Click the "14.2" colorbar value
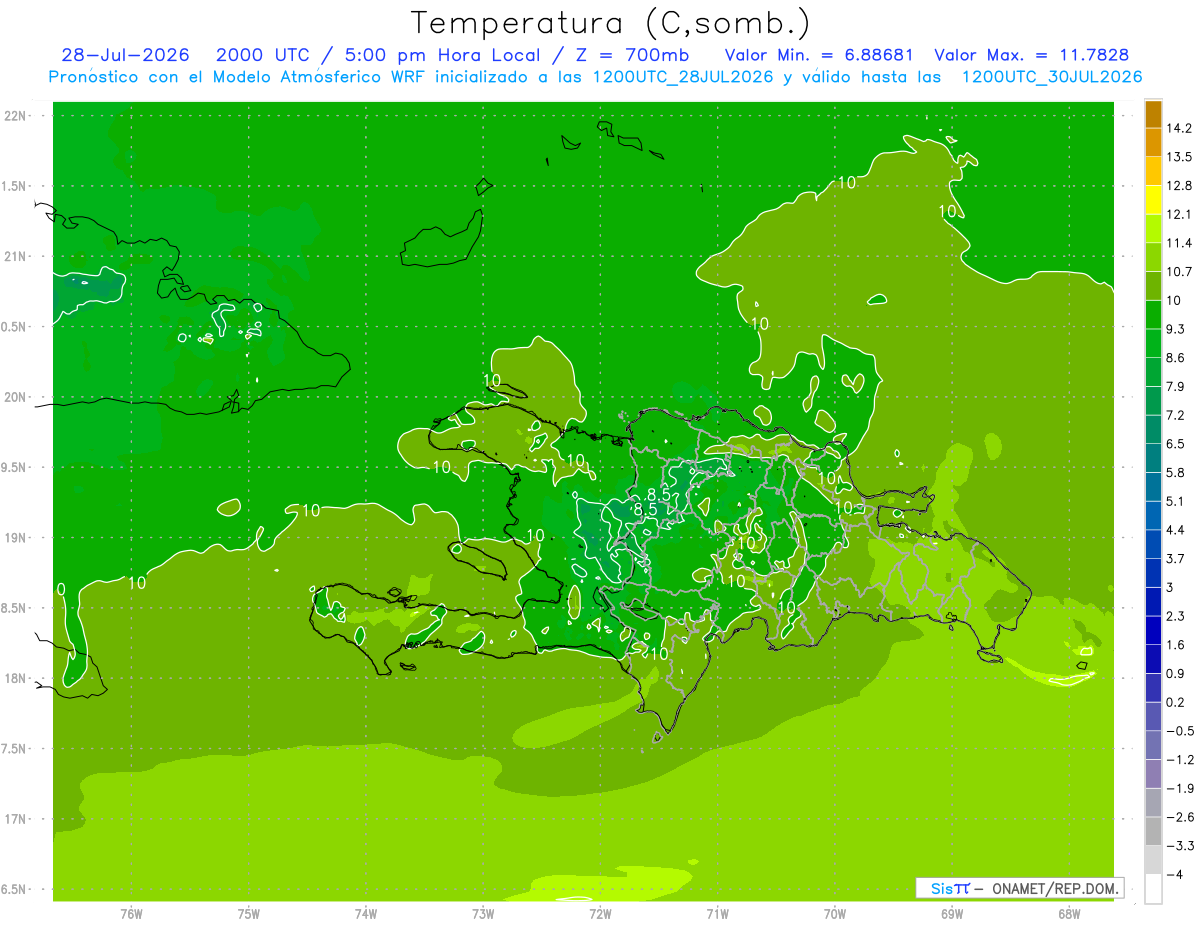The width and height of the screenshot is (1200, 927). (1179, 128)
